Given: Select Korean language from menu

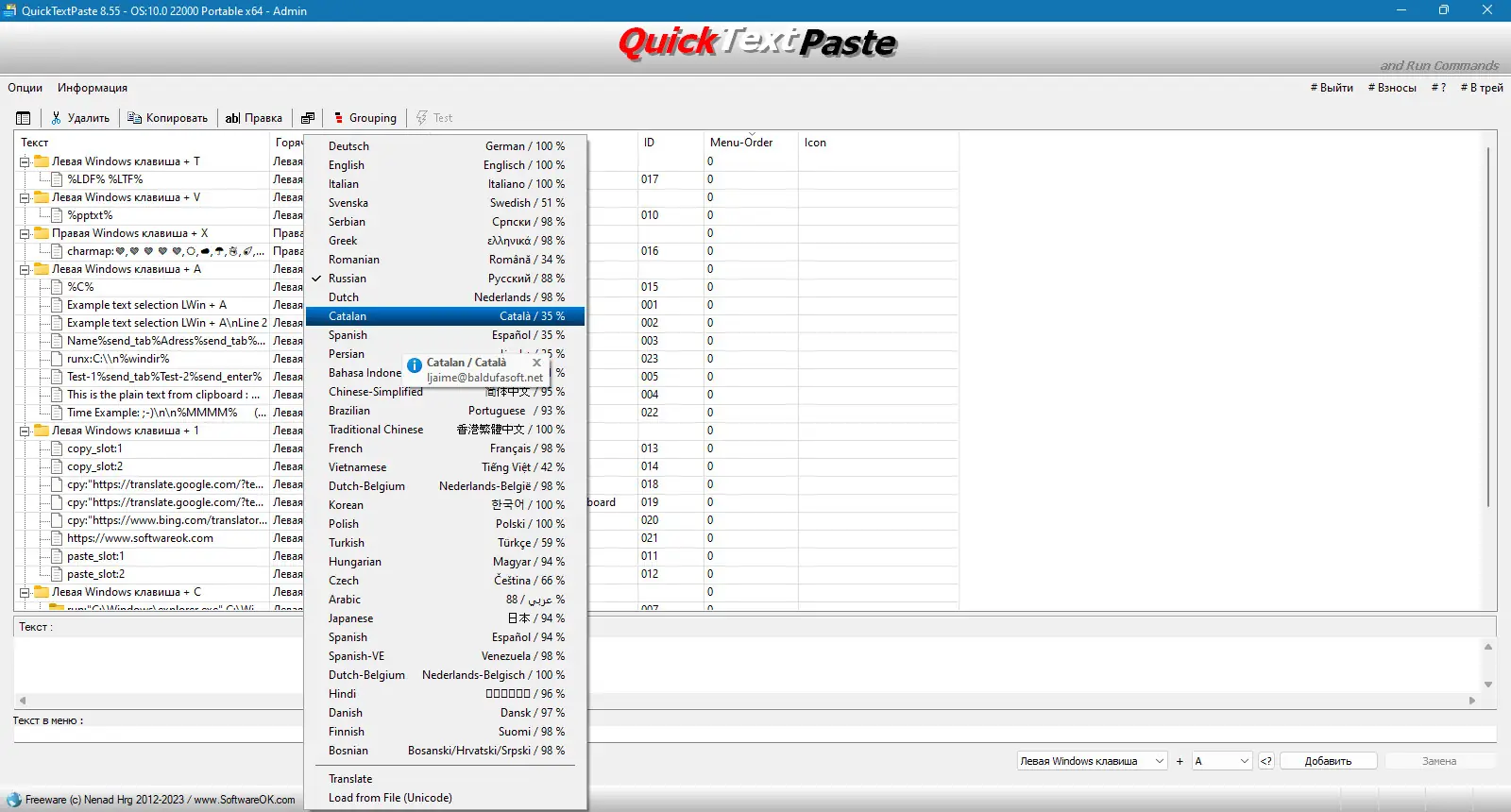Looking at the screenshot, I should 445,505.
